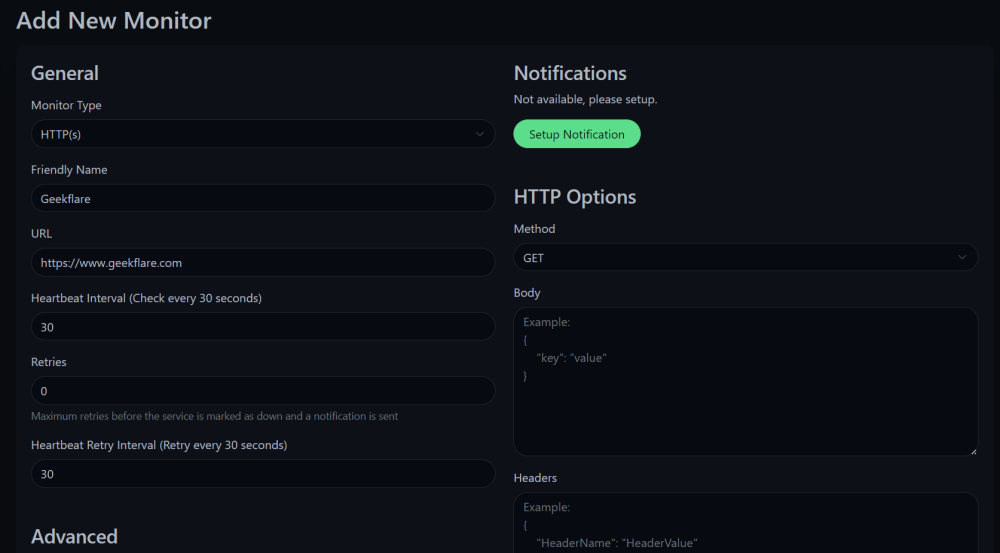Focus the Heartbeat Retry Interval input
This screenshot has height=553, width=1000.
click(262, 474)
